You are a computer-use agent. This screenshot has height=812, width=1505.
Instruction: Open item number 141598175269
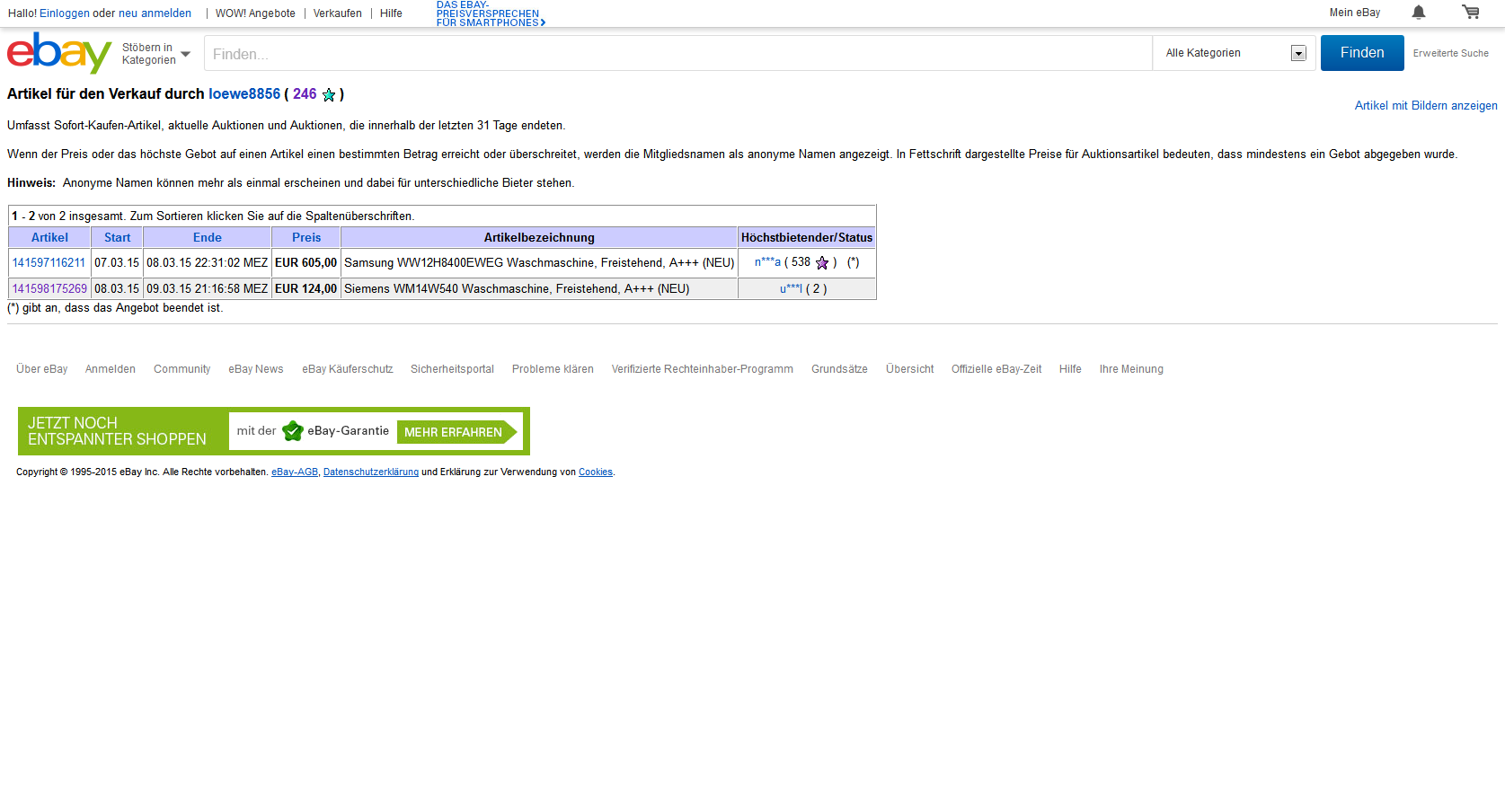49,289
